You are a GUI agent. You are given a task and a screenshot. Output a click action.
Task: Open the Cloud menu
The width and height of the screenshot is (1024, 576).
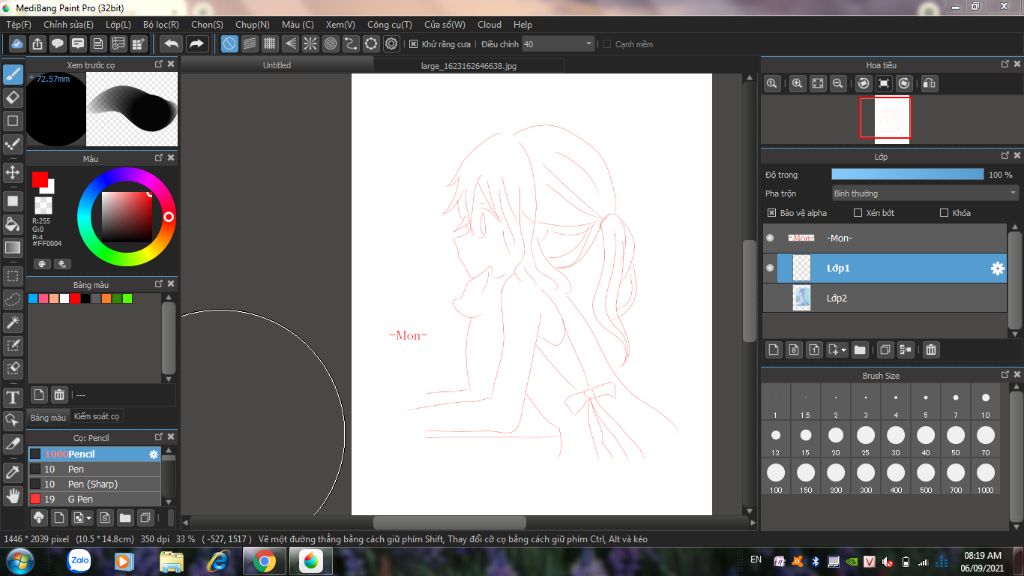tap(489, 25)
